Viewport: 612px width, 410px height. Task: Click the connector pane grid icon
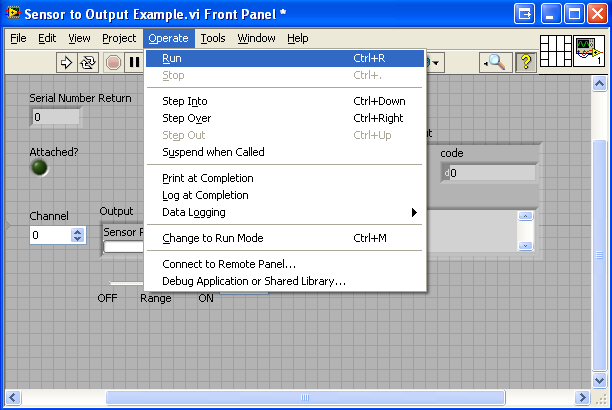[x=555, y=51]
